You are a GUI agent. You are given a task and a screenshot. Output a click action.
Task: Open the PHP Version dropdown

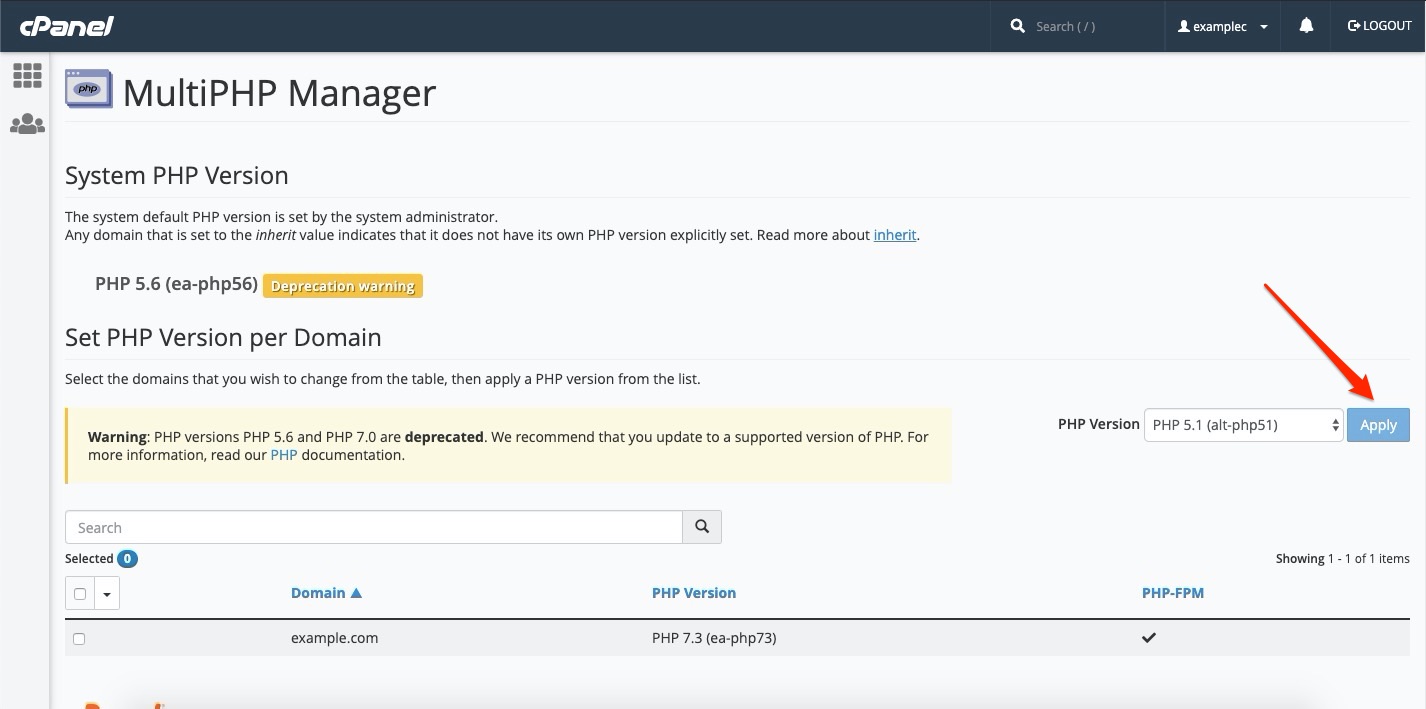(1243, 425)
